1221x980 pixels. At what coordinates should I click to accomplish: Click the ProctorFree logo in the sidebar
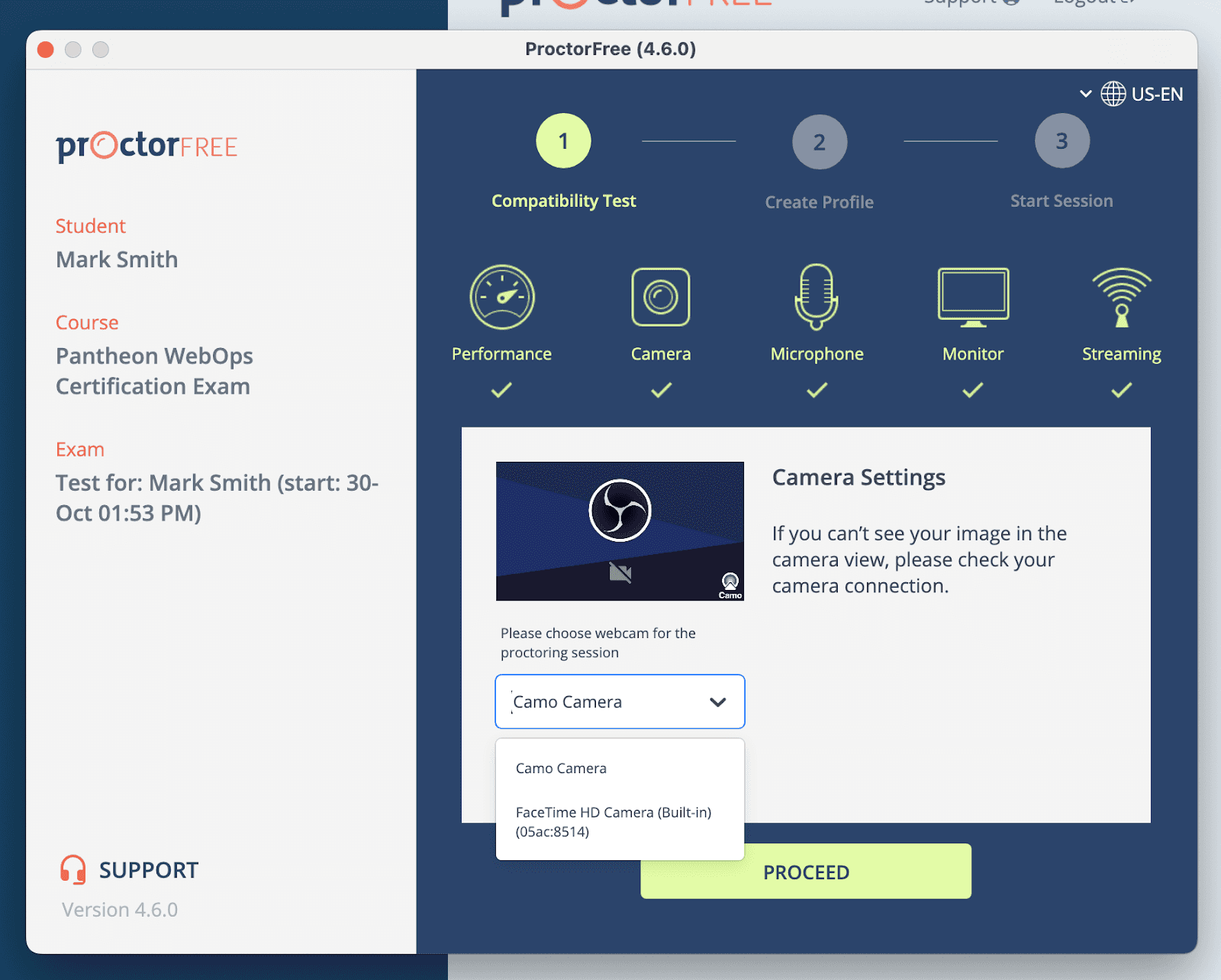point(146,147)
